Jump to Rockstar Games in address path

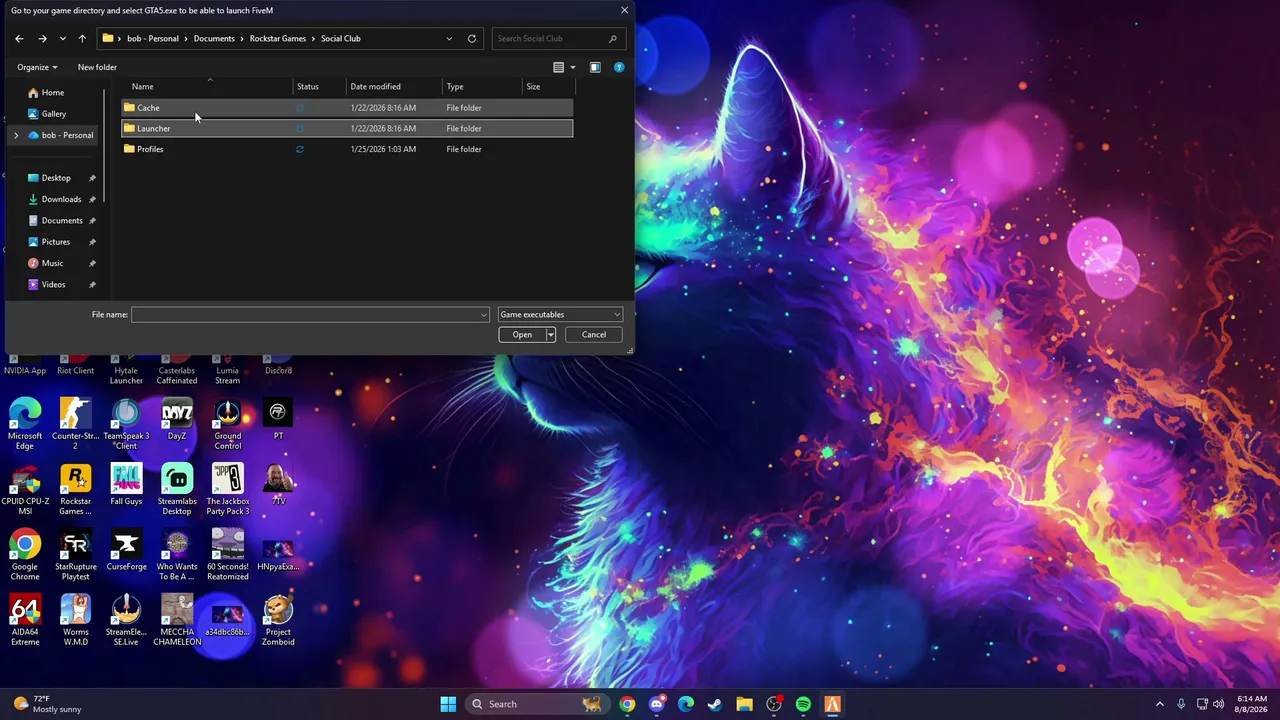click(x=278, y=39)
